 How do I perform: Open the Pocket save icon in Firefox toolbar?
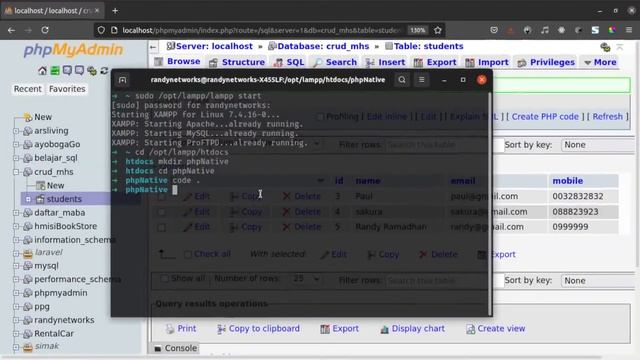[x=494, y=30]
